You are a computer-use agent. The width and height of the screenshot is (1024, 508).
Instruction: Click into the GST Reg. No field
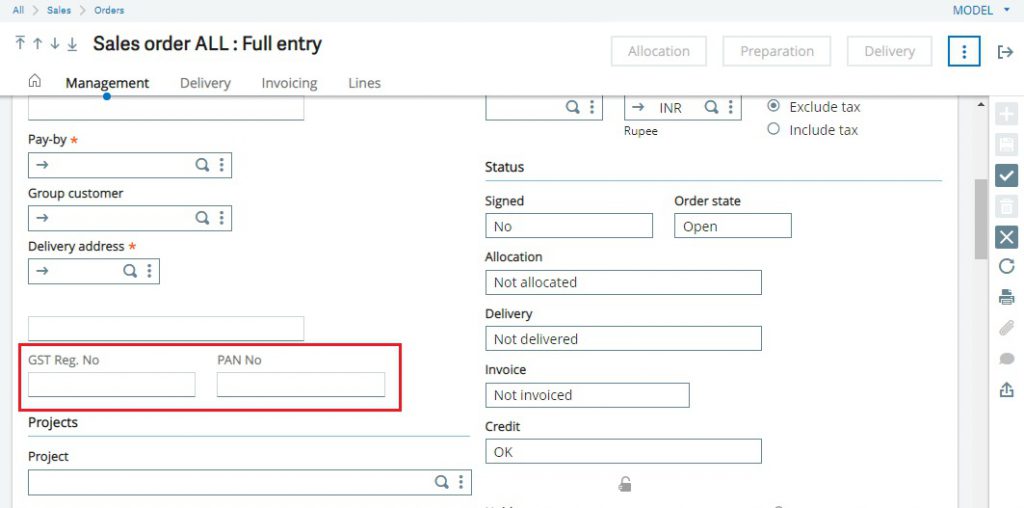pos(112,385)
